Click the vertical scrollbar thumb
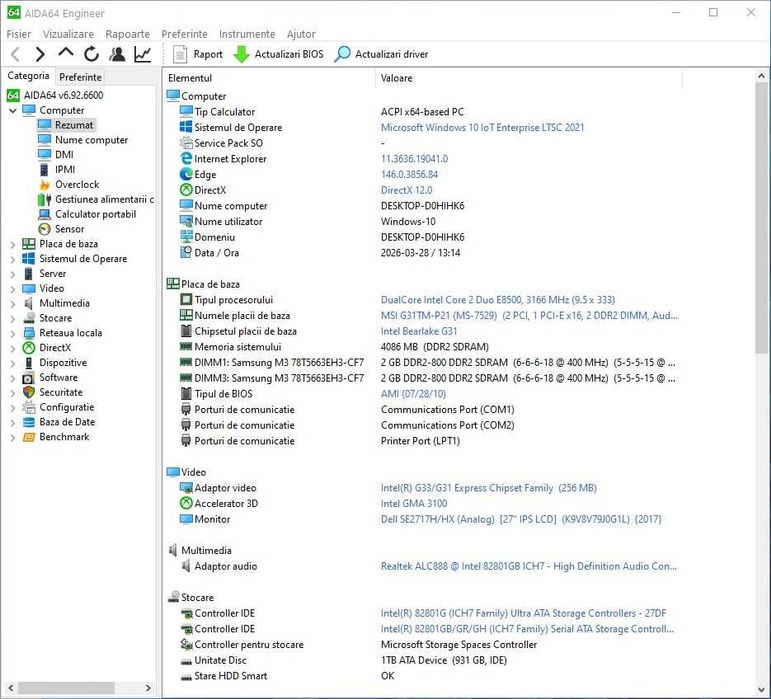771x699 pixels. [761, 217]
